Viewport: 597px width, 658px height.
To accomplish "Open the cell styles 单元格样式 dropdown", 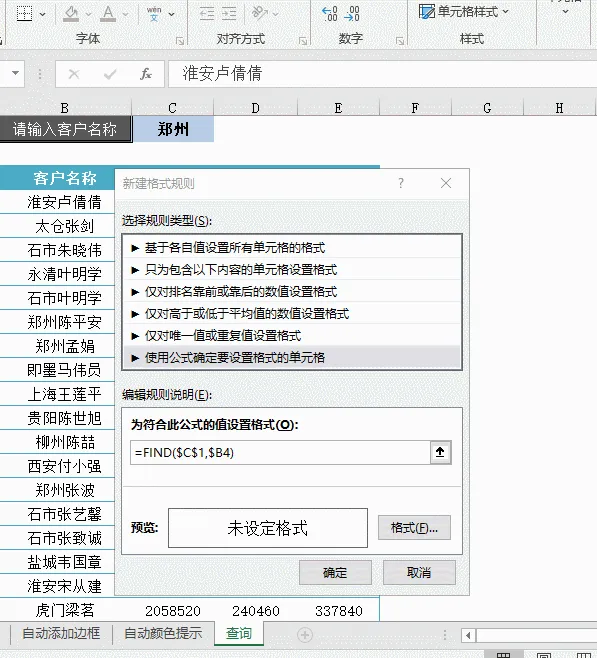I will (463, 12).
